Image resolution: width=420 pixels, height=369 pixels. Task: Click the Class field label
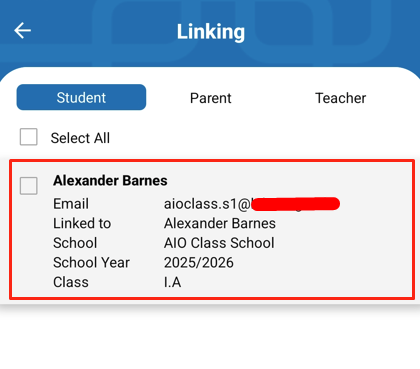[x=71, y=282]
